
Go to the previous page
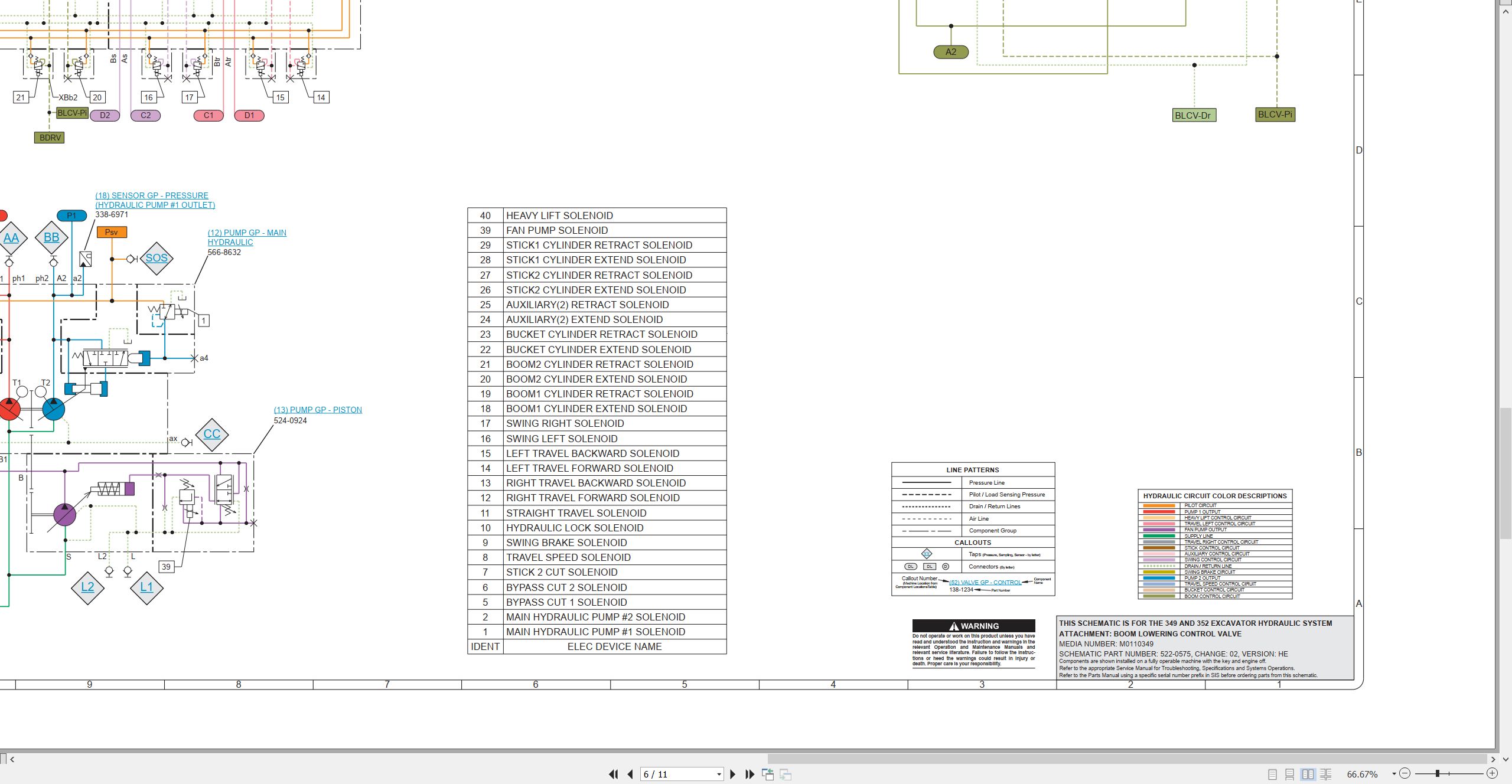630,774
